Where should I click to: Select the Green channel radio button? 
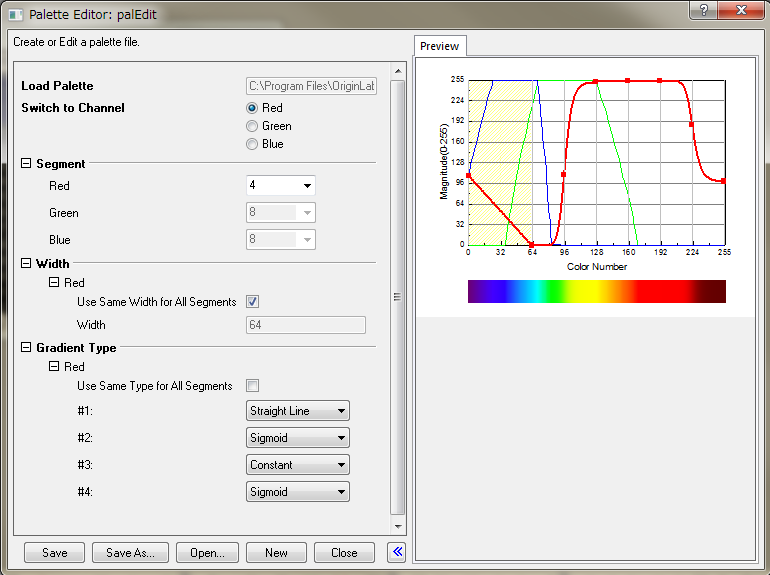tap(252, 126)
